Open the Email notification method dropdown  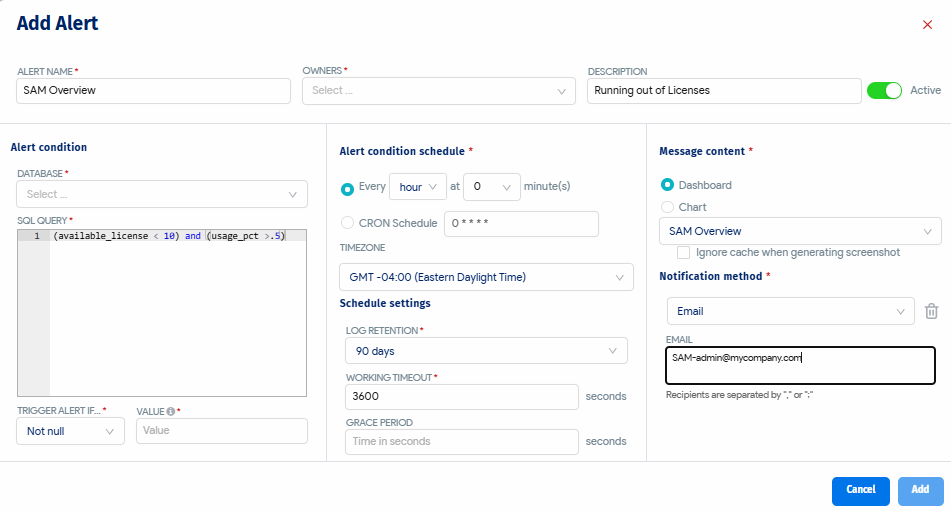789,311
